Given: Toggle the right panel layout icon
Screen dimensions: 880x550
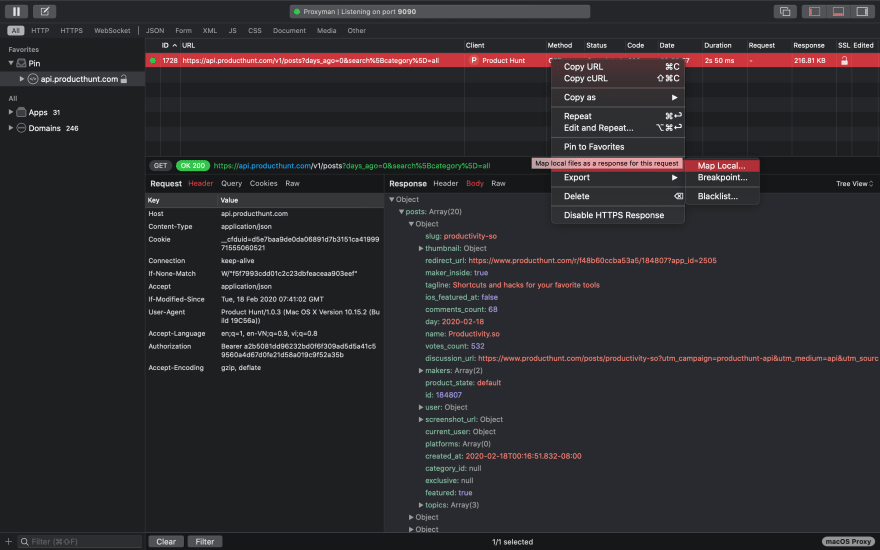Looking at the screenshot, I should coord(861,11).
